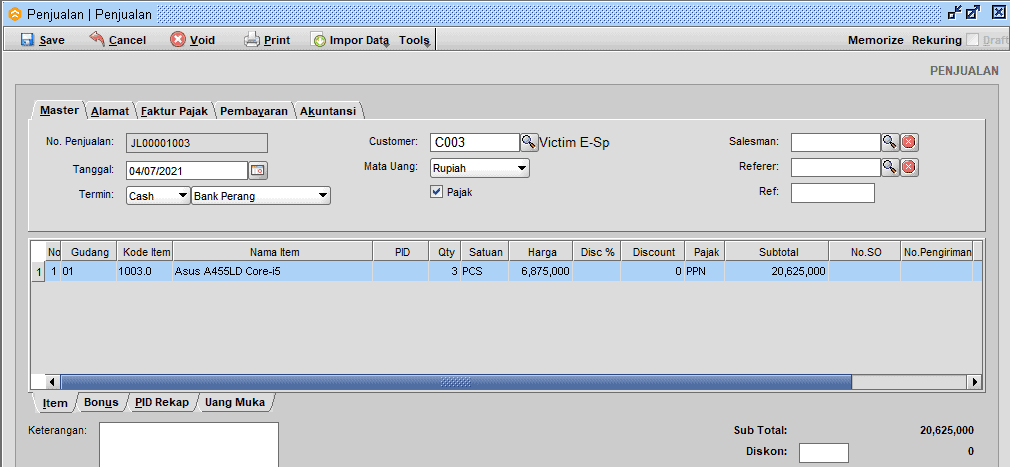Click the Print printer icon
Screen dimensions: 1010x467
click(x=252, y=40)
